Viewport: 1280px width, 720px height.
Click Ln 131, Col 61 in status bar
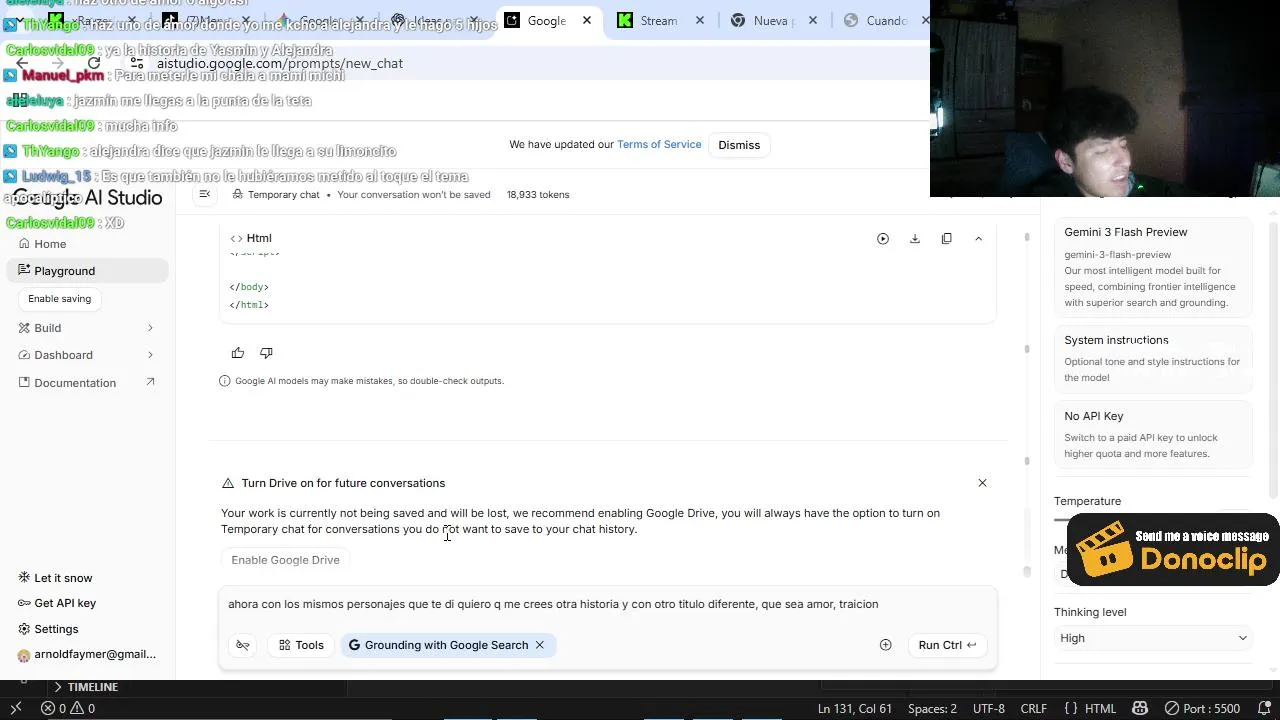pyautogui.click(x=855, y=708)
